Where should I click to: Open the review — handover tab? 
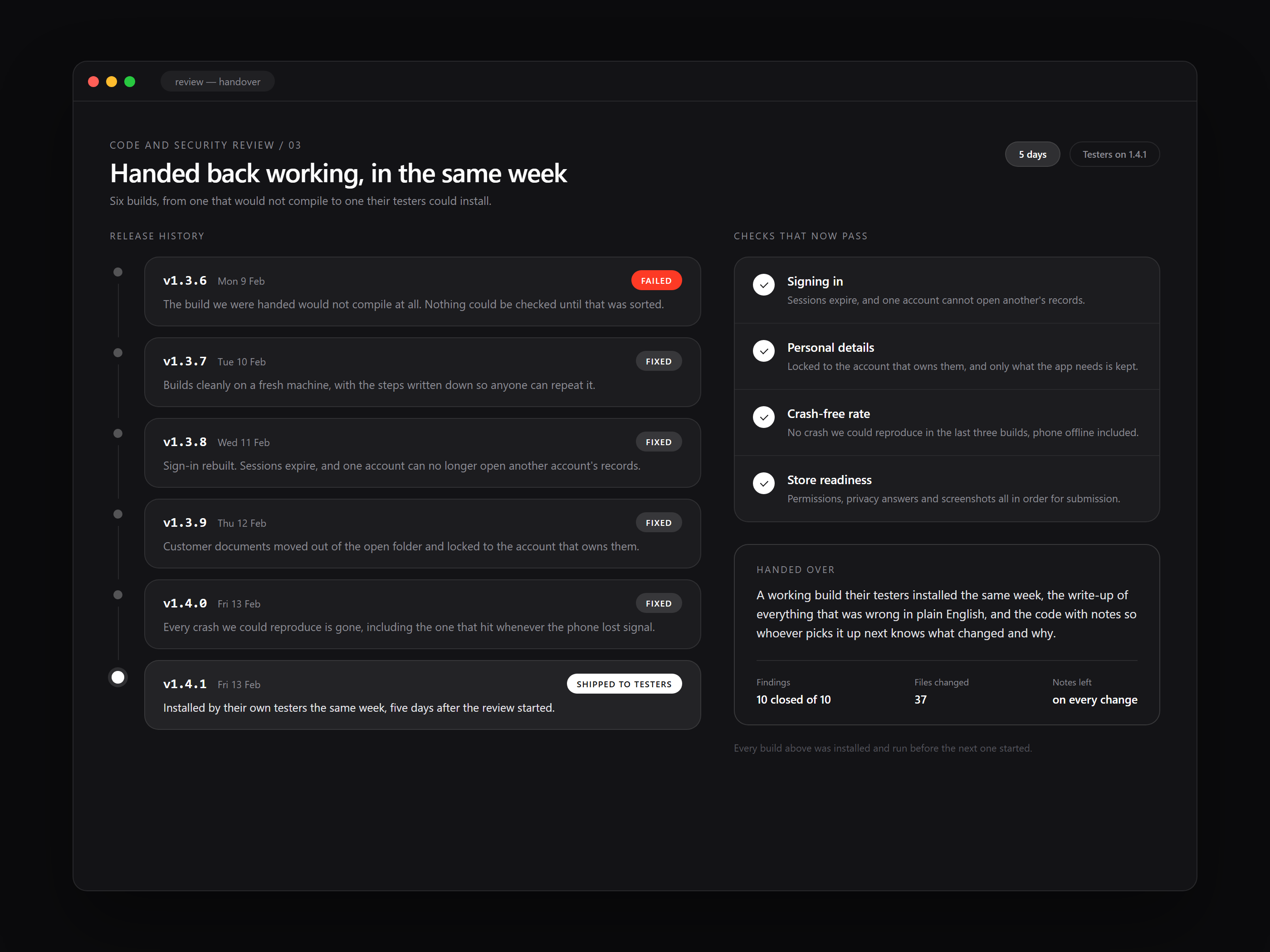pyautogui.click(x=218, y=82)
